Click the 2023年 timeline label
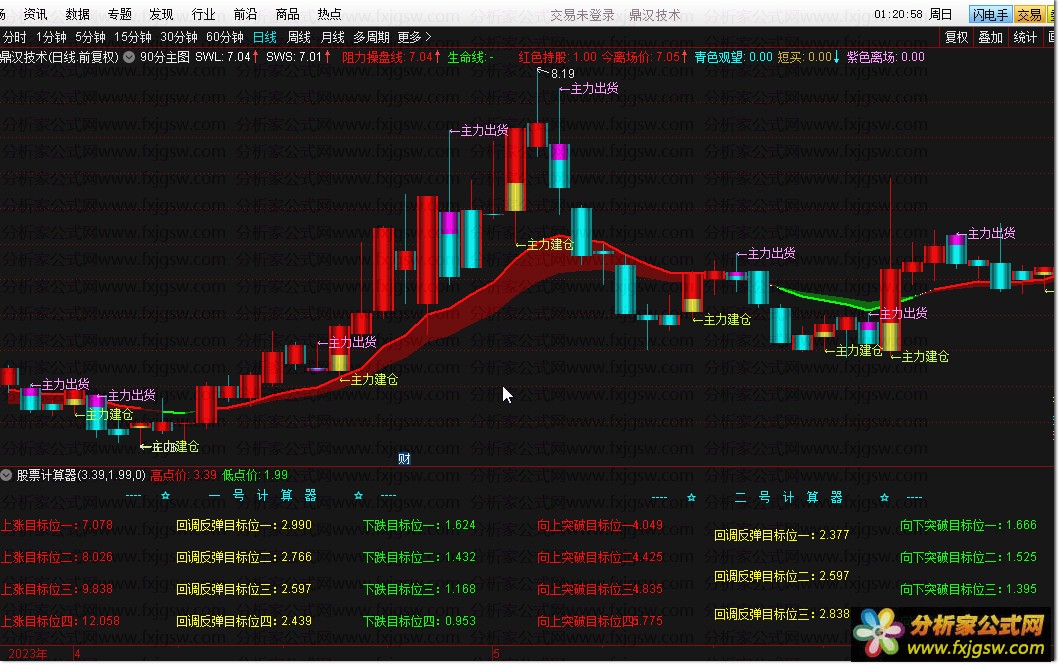 tap(28, 654)
